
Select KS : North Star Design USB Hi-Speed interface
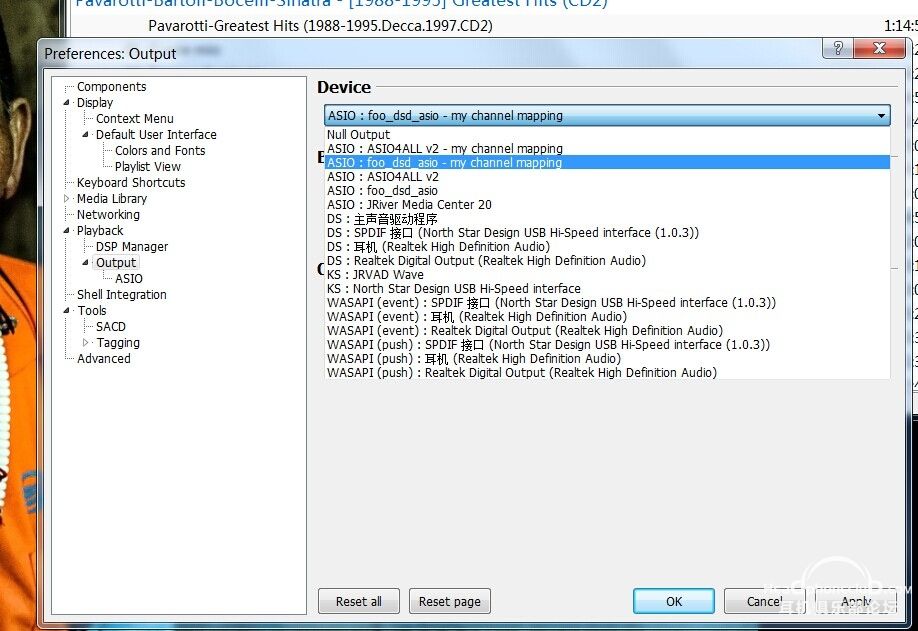(607, 289)
